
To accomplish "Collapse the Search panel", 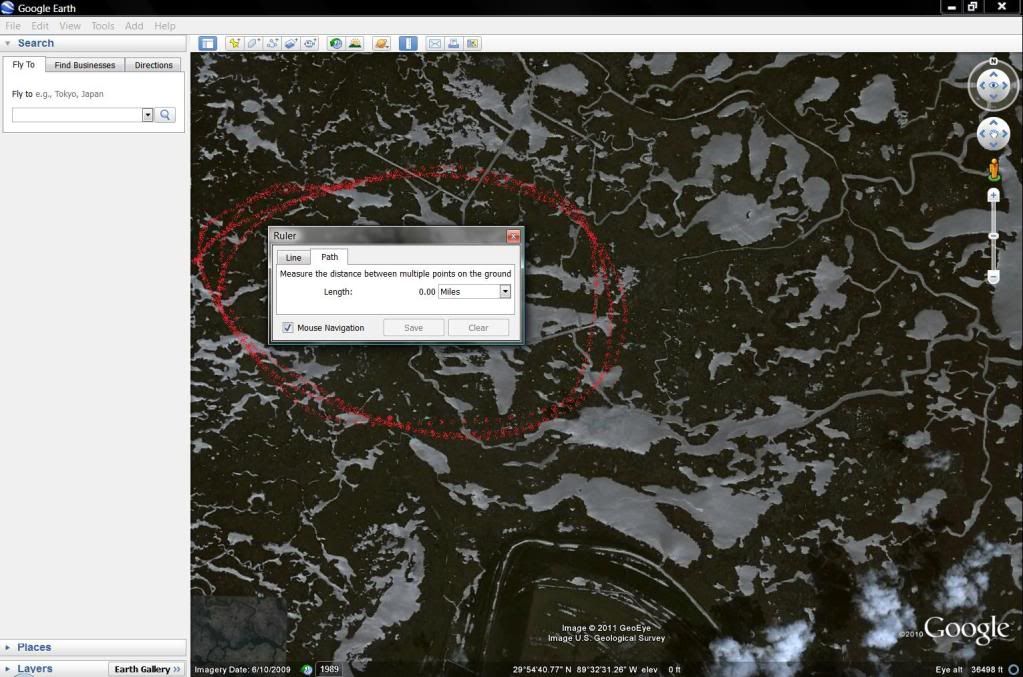I will (7, 43).
